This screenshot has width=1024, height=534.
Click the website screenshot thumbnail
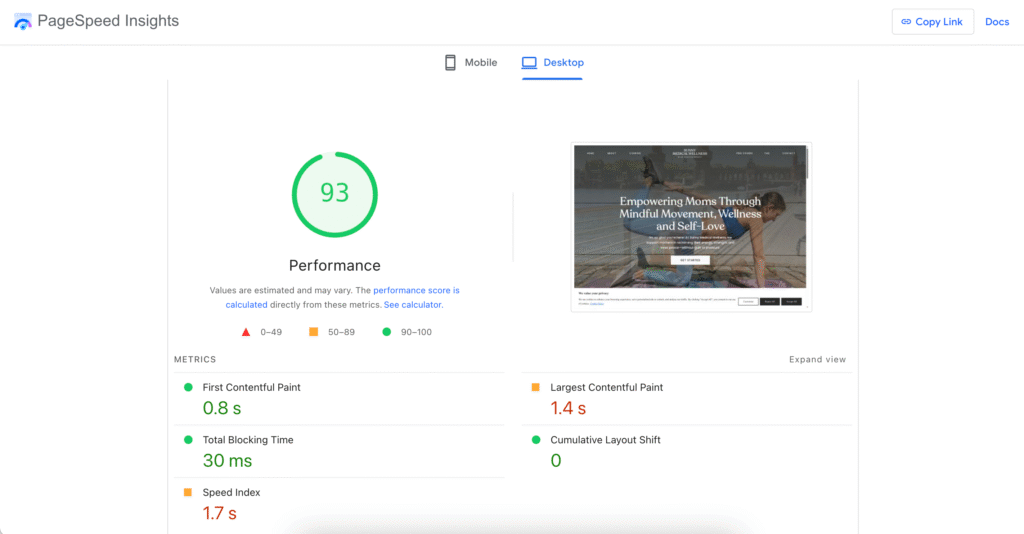tap(691, 227)
